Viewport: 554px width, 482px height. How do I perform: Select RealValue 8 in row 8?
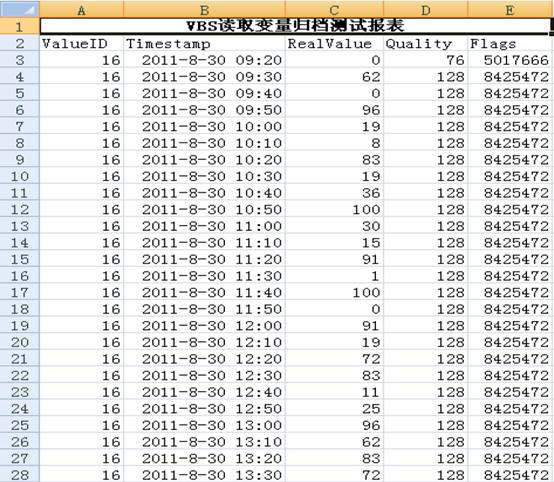pos(334,143)
